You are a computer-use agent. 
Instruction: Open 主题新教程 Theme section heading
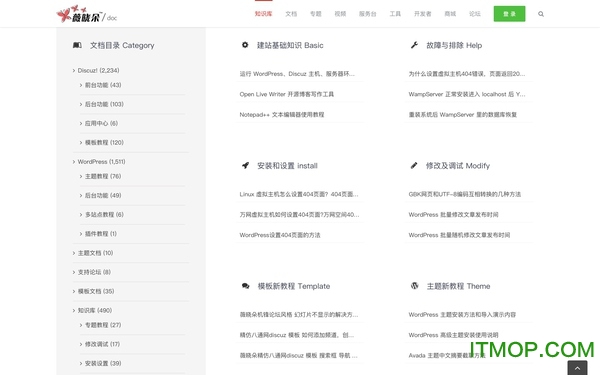458,286
